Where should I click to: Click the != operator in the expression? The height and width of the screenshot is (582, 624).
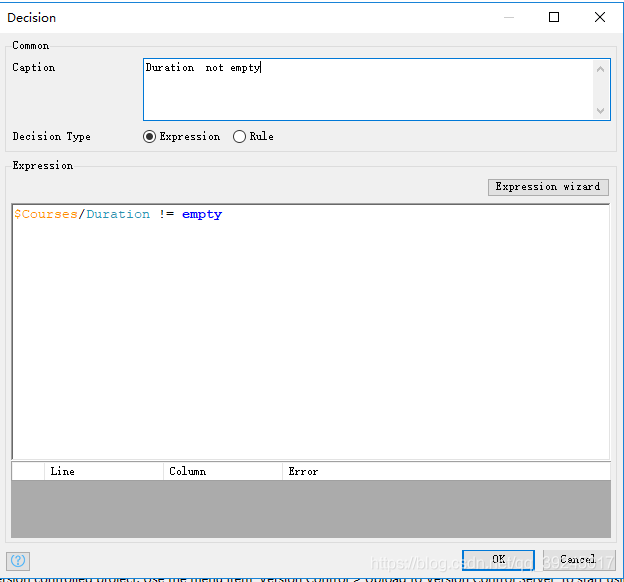pyautogui.click(x=166, y=214)
